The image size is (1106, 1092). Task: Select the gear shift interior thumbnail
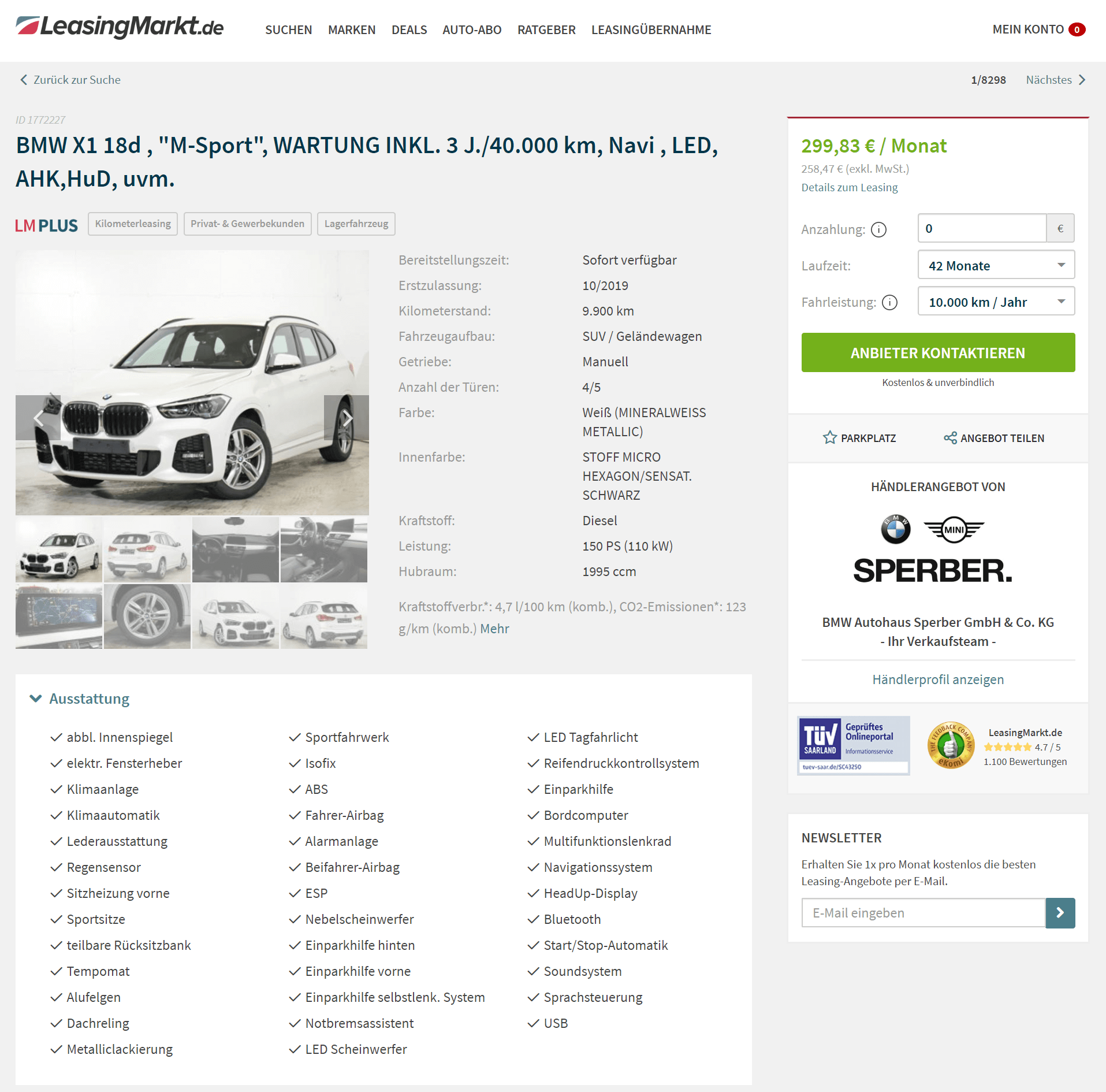coord(324,549)
